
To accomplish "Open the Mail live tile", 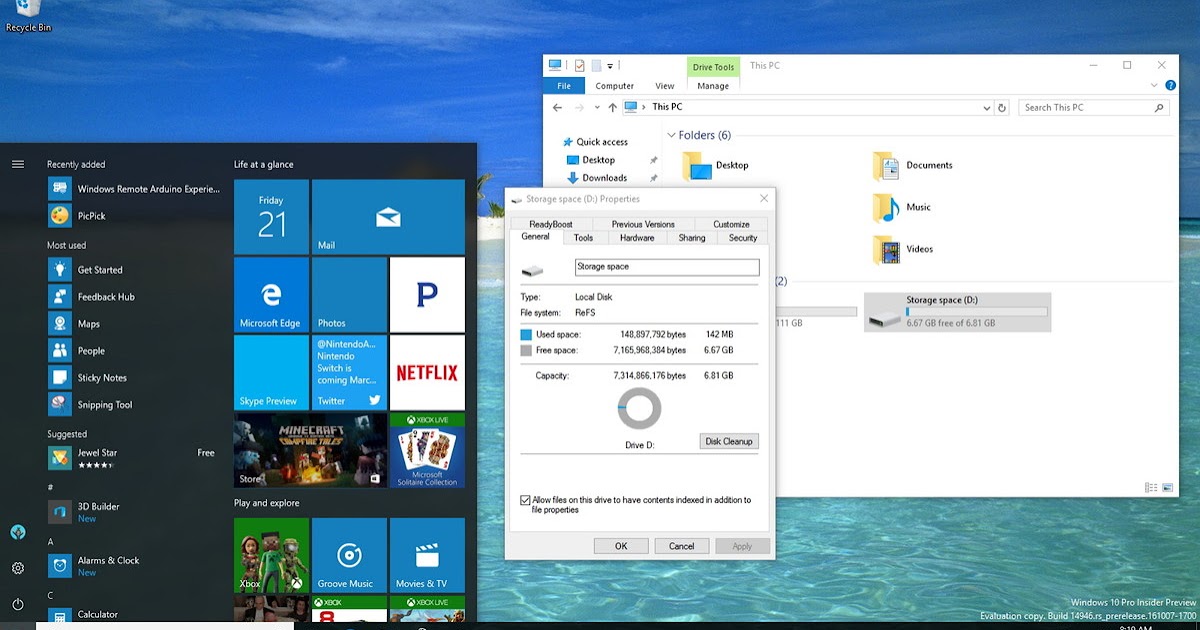I will (x=388, y=217).
